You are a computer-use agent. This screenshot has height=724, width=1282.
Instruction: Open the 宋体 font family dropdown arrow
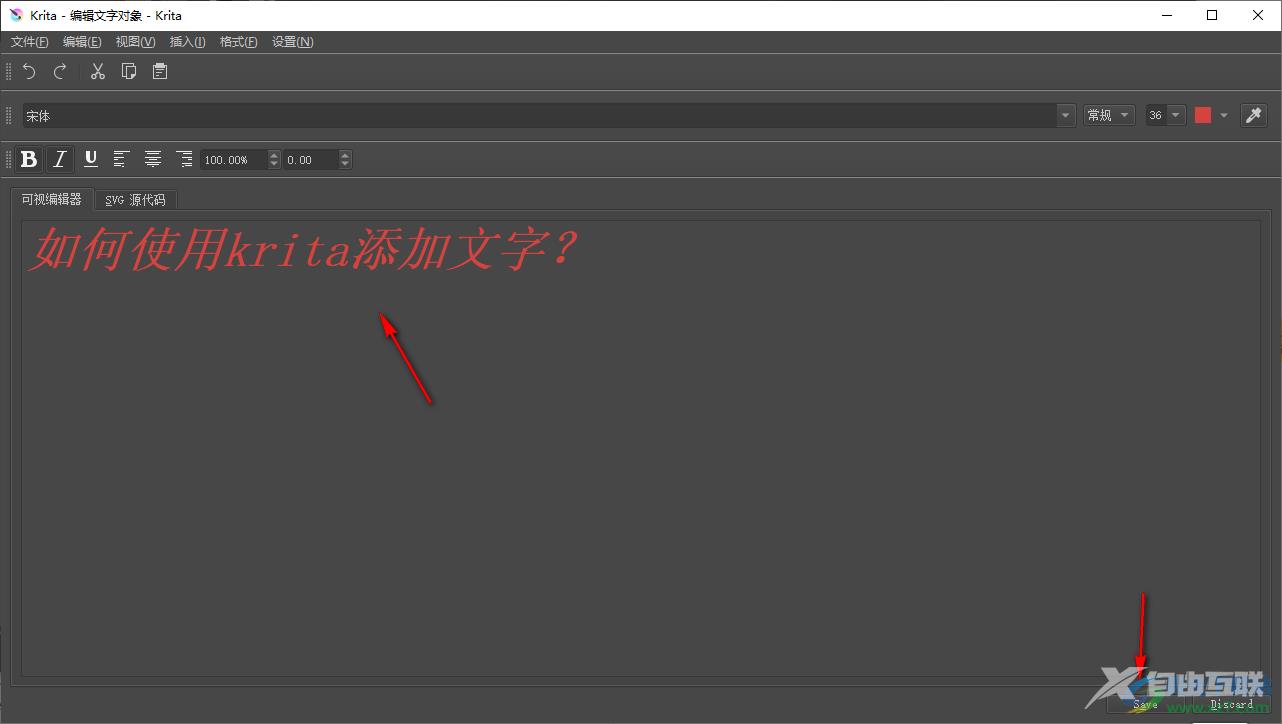(x=1065, y=116)
